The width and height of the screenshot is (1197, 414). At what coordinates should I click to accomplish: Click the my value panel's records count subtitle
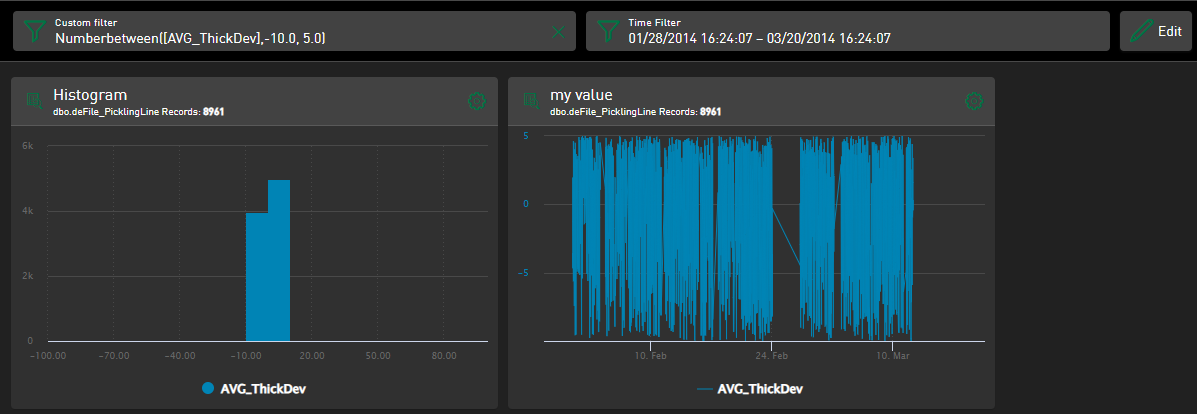pyautogui.click(x=635, y=111)
